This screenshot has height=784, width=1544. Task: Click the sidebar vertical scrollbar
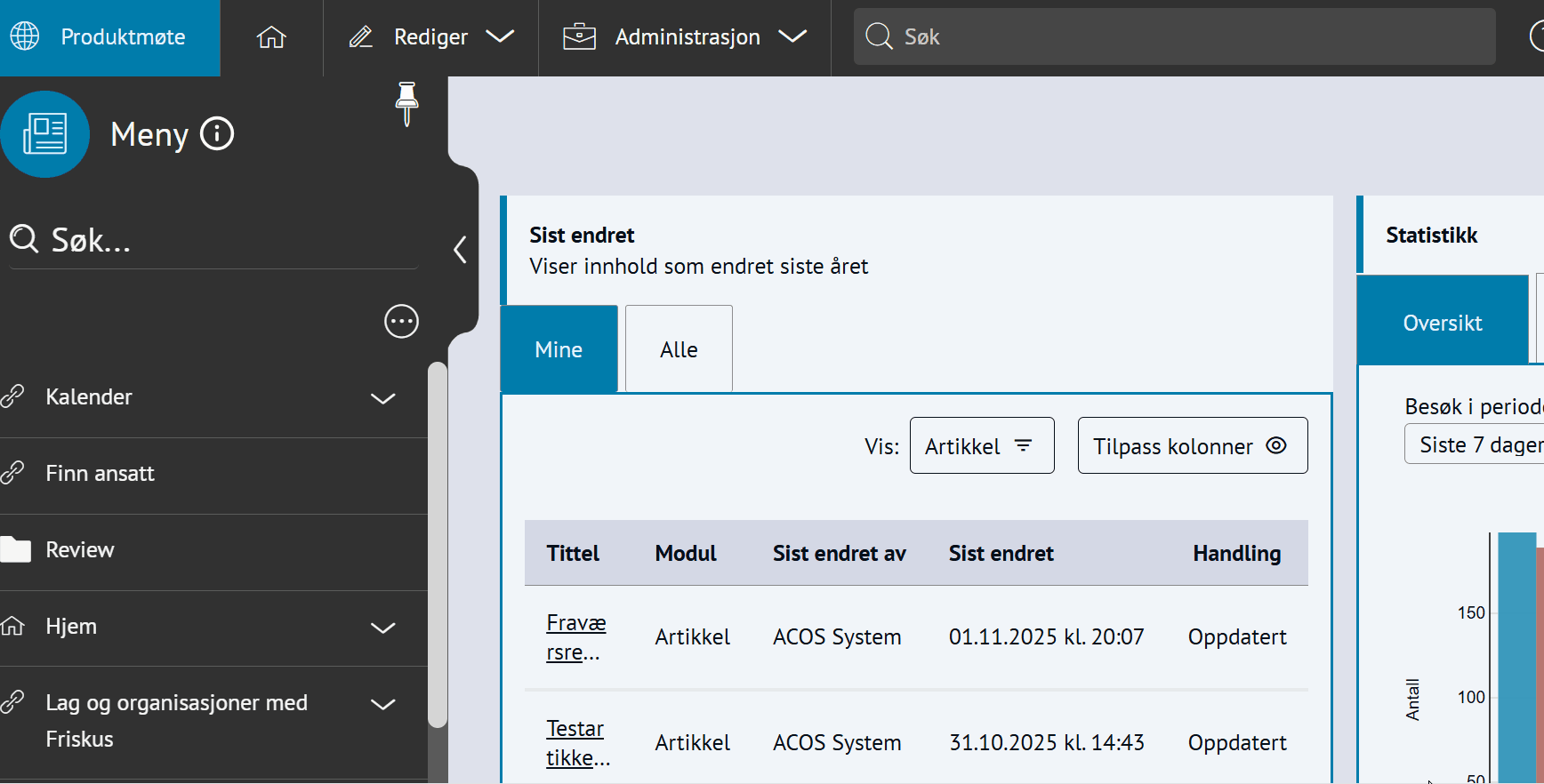[x=437, y=544]
